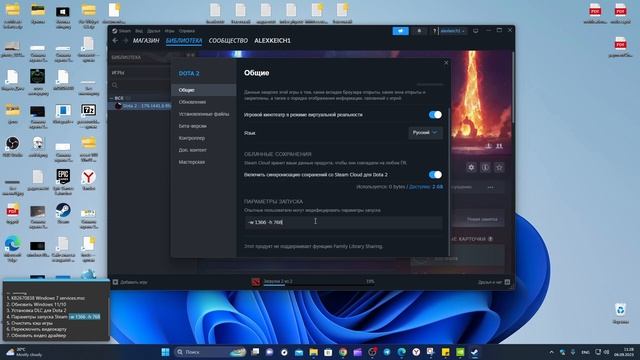This screenshot has width=640, height=360.
Task: Click the Dota 2 icon in downloads bar
Action: click(256, 282)
